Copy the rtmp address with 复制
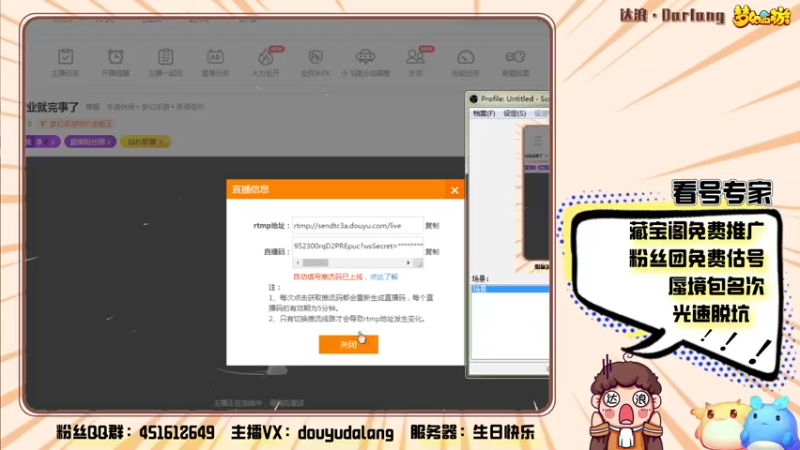Image resolution: width=800 pixels, height=450 pixels. tap(432, 226)
